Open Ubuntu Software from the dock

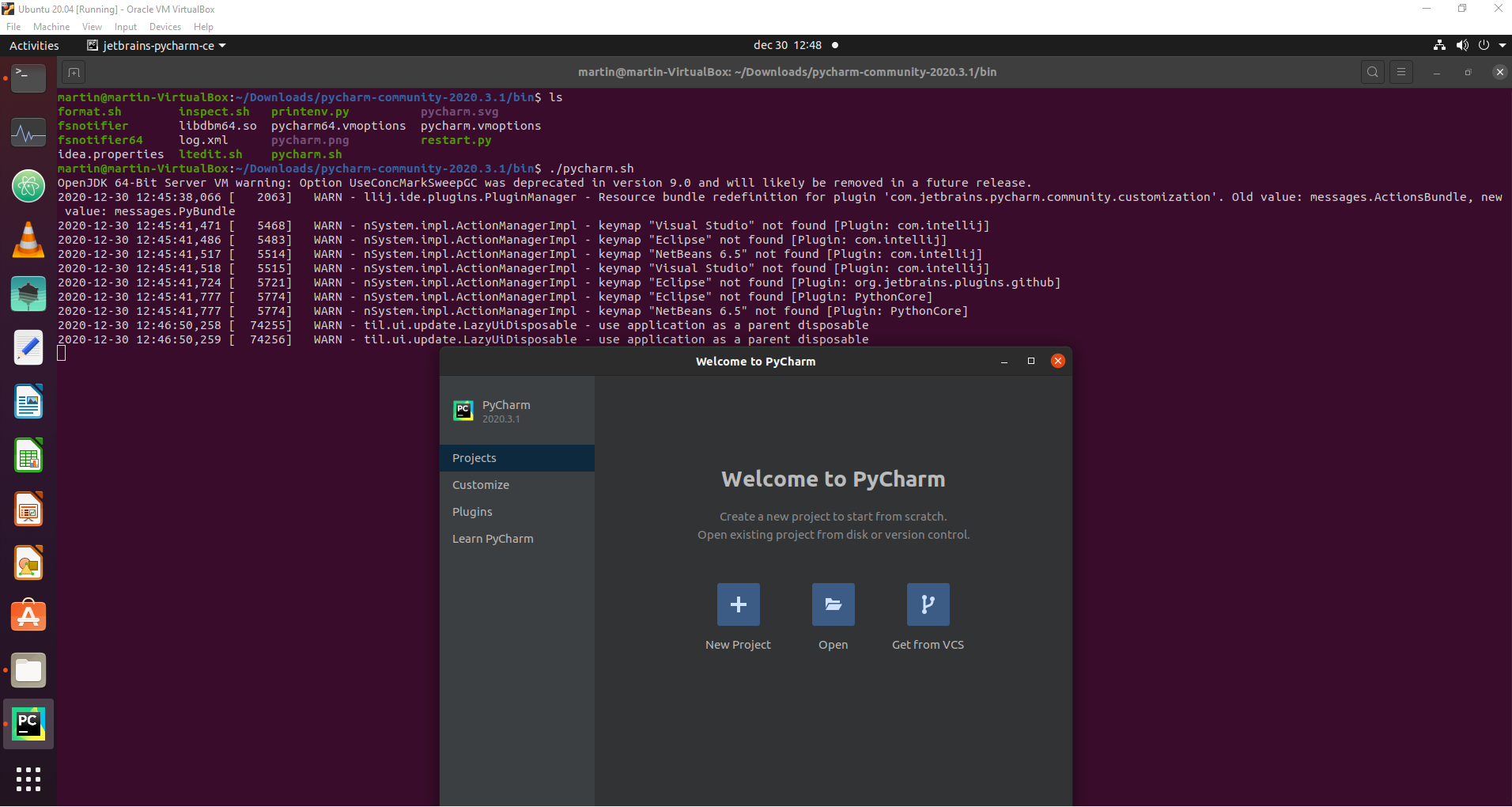coord(28,616)
